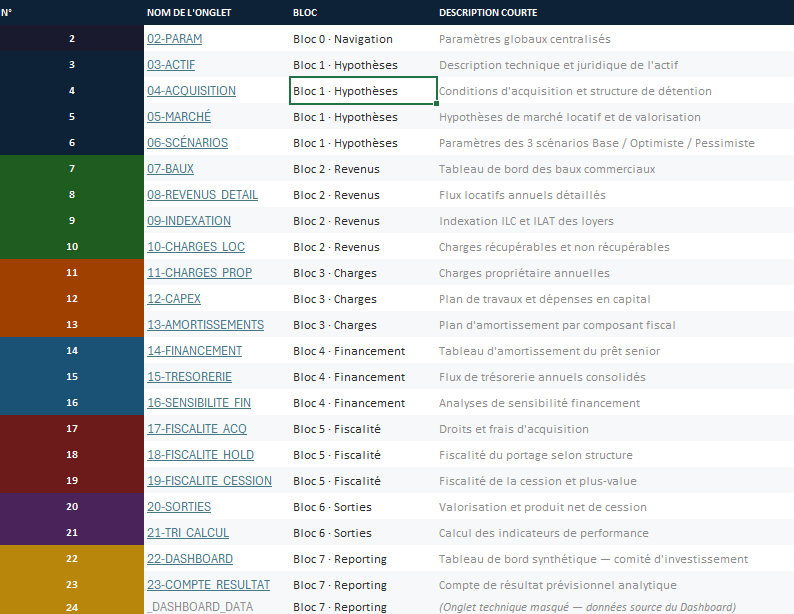
Task: Follow the 09-INDEXATION link
Action: pyautogui.click(x=189, y=221)
